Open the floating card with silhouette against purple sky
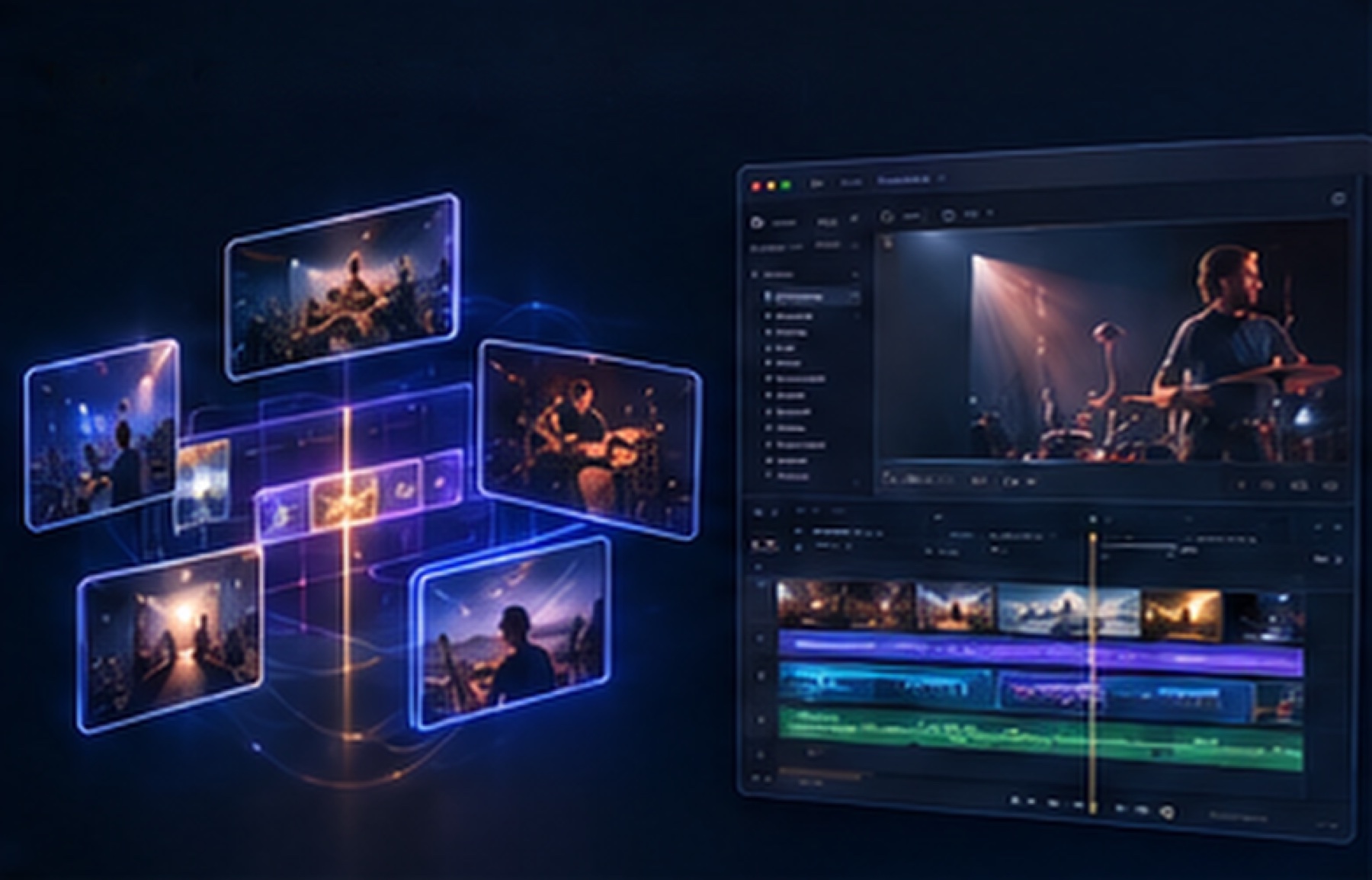1372x880 pixels. pos(511,634)
